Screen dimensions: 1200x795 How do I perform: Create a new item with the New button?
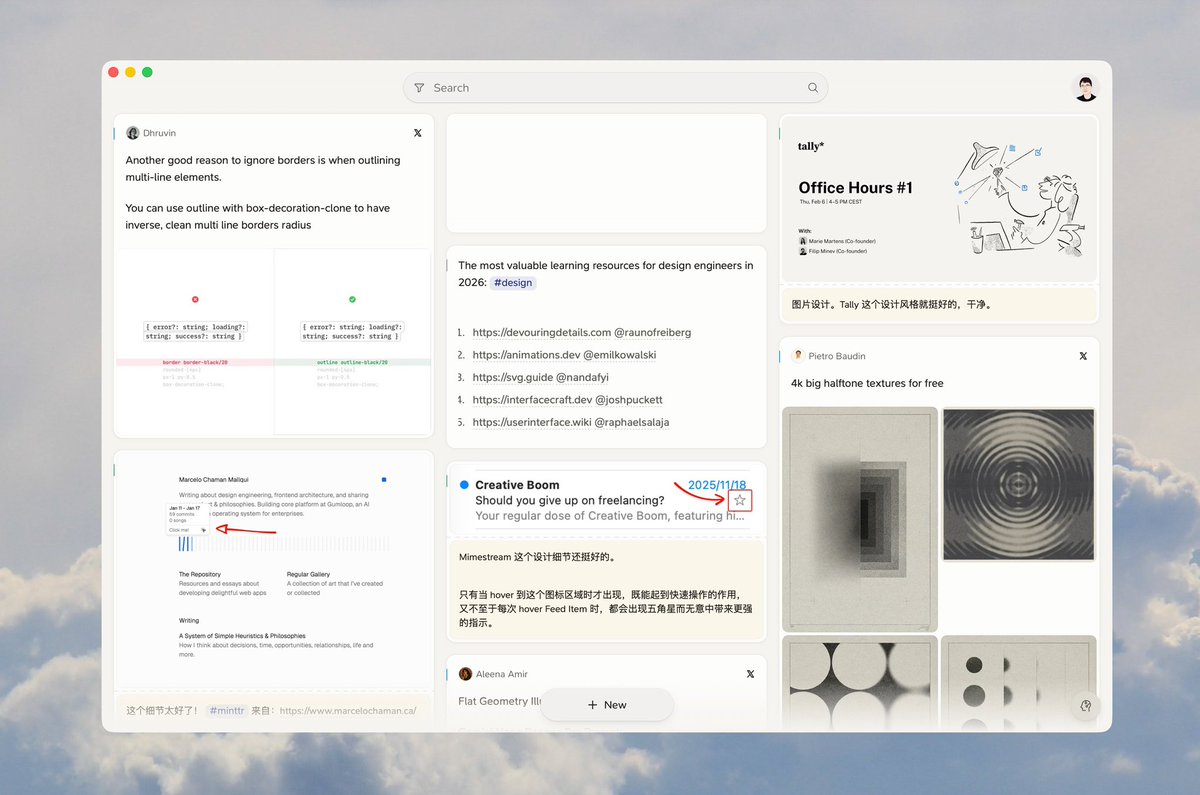[x=607, y=705]
